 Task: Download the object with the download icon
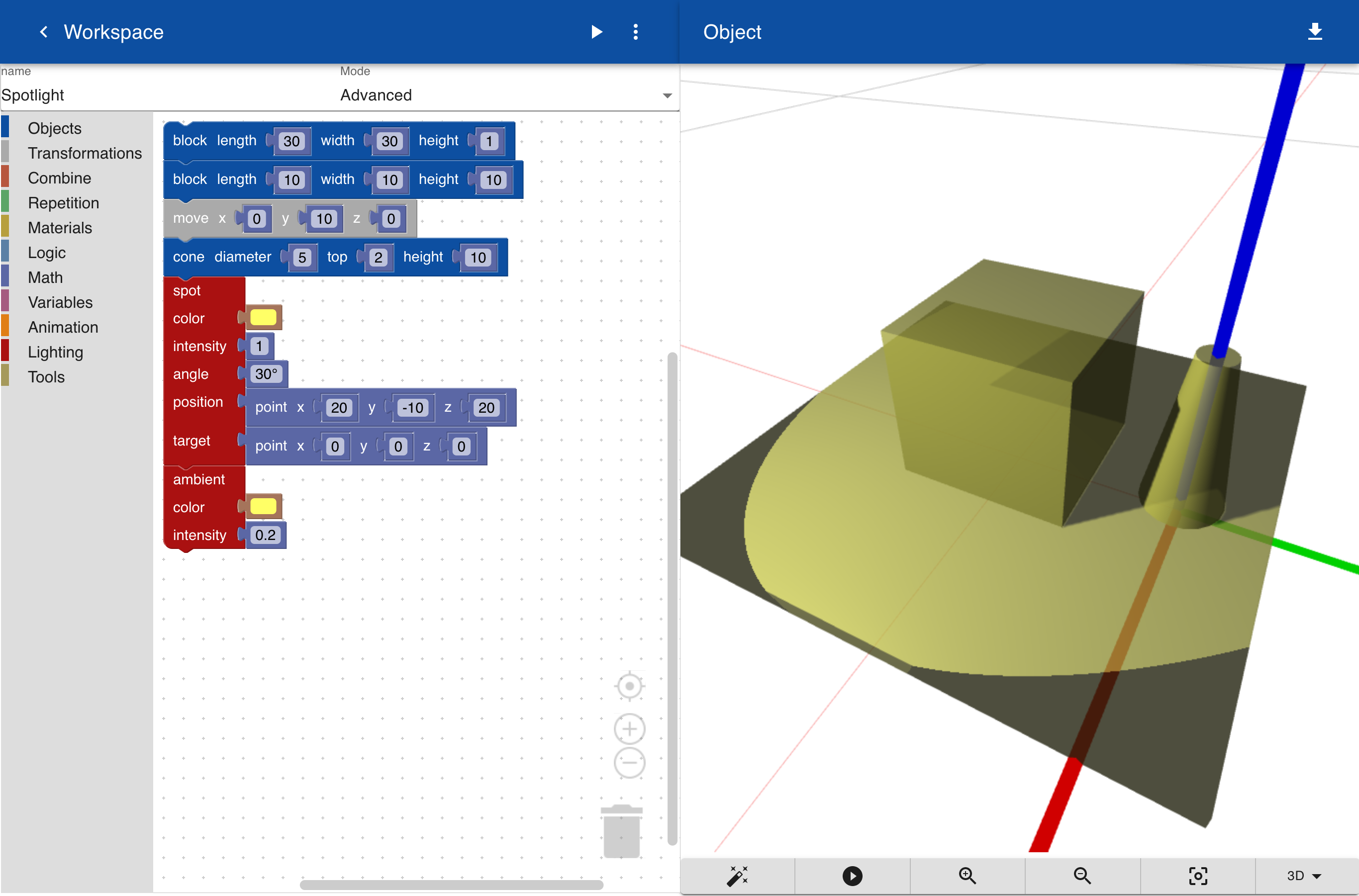click(x=1315, y=32)
